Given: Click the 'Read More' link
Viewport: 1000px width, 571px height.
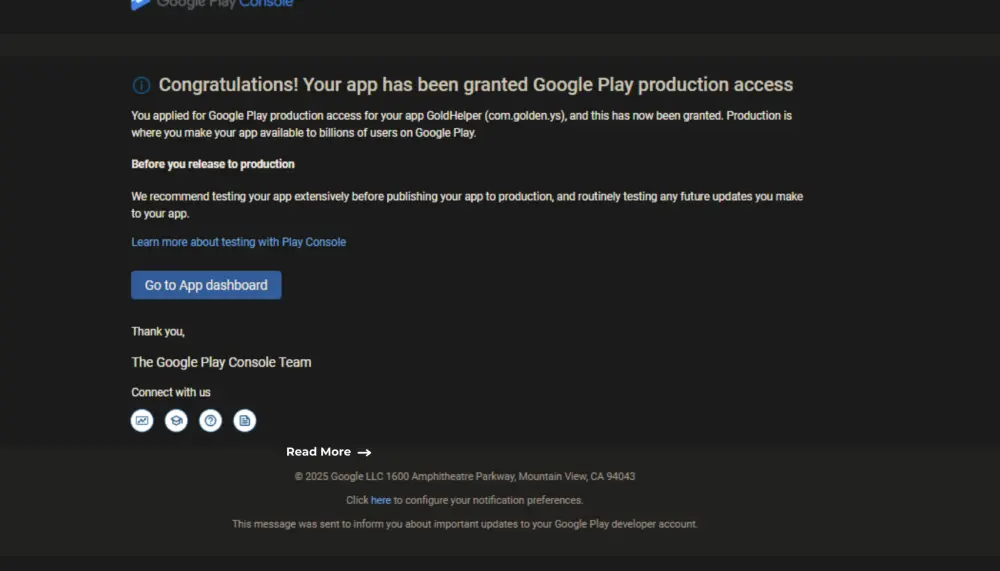Looking at the screenshot, I should pyautogui.click(x=328, y=452).
